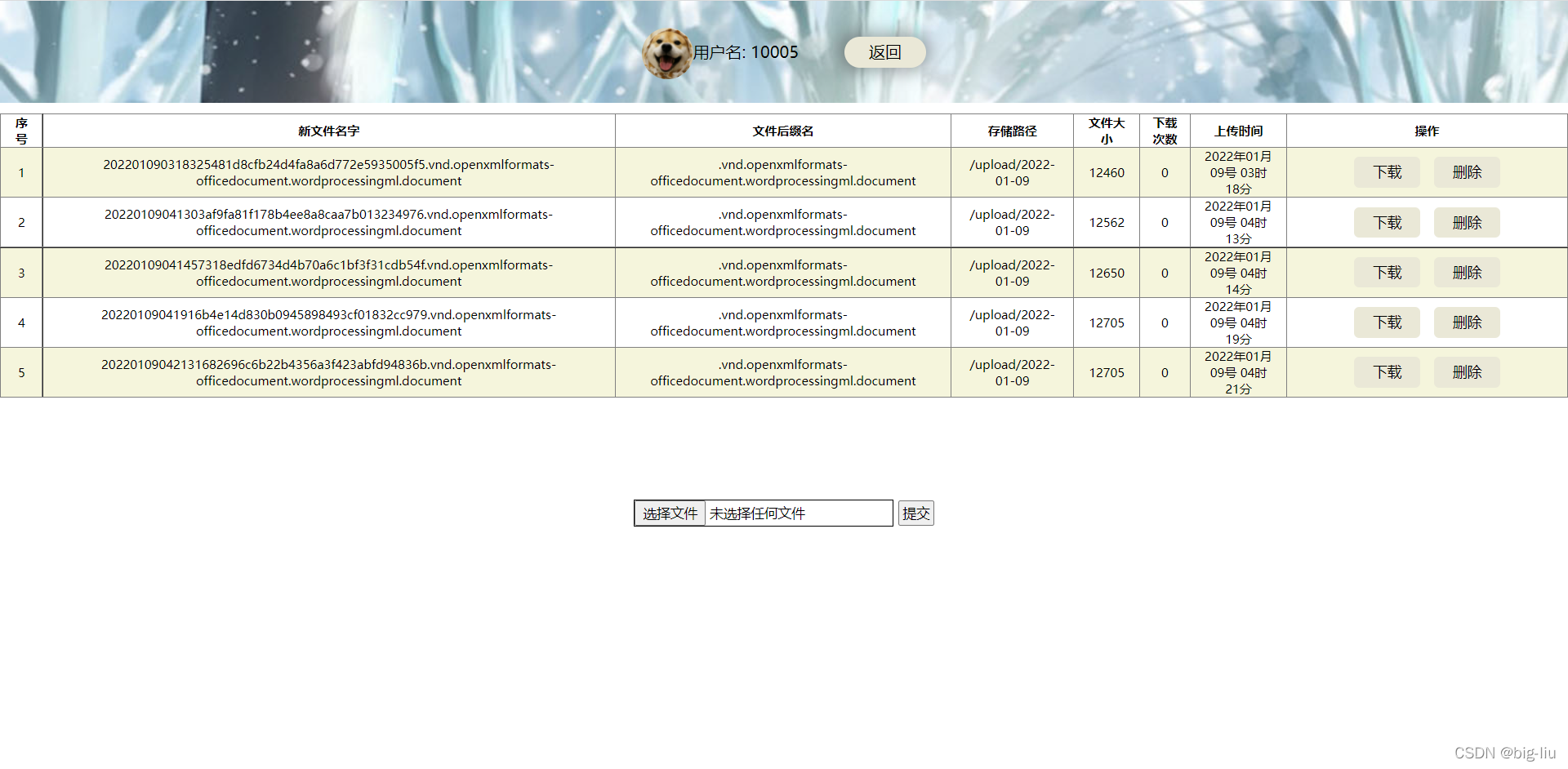Click the storage path in row 1
This screenshot has width=1568, height=769.
pos(1012,172)
